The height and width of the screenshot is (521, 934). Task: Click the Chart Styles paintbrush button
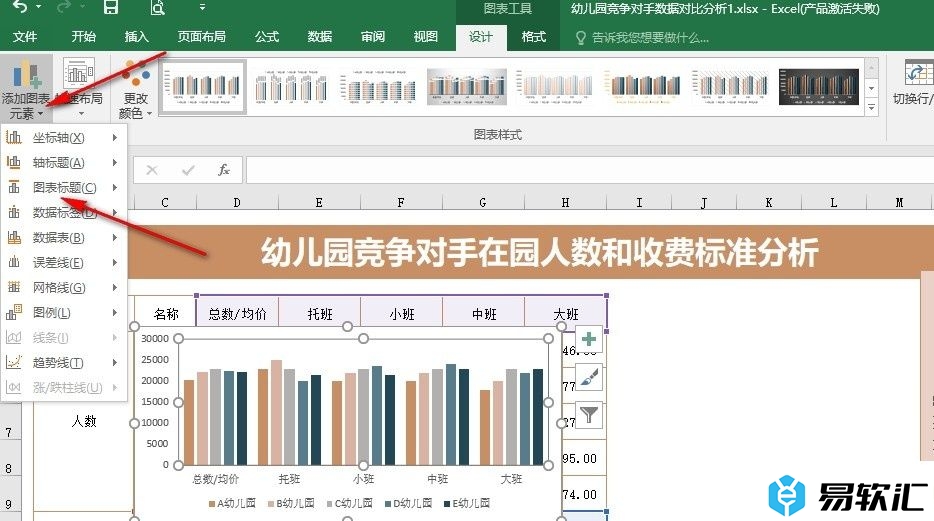(x=589, y=377)
